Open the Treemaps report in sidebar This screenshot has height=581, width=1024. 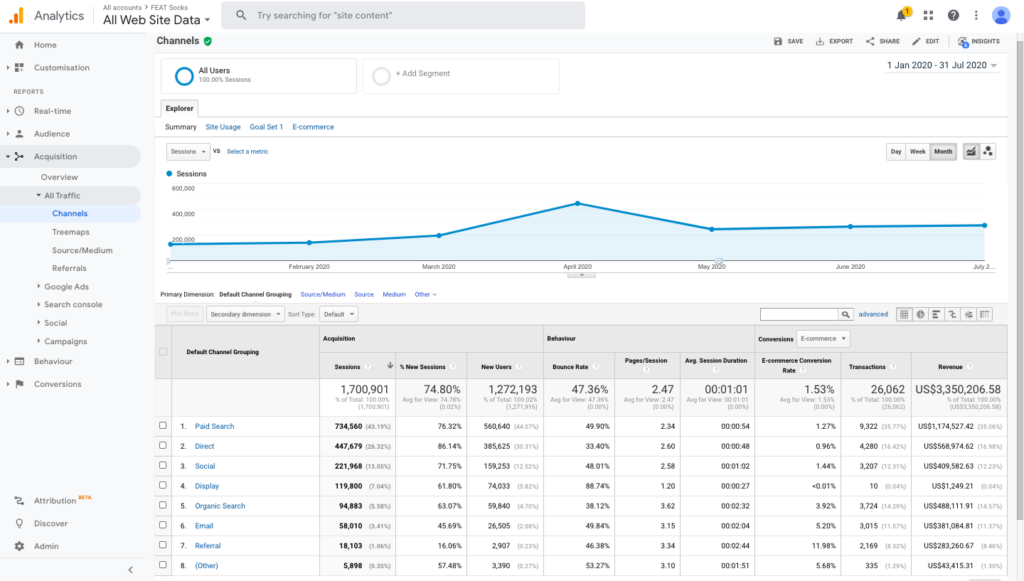tap(71, 232)
